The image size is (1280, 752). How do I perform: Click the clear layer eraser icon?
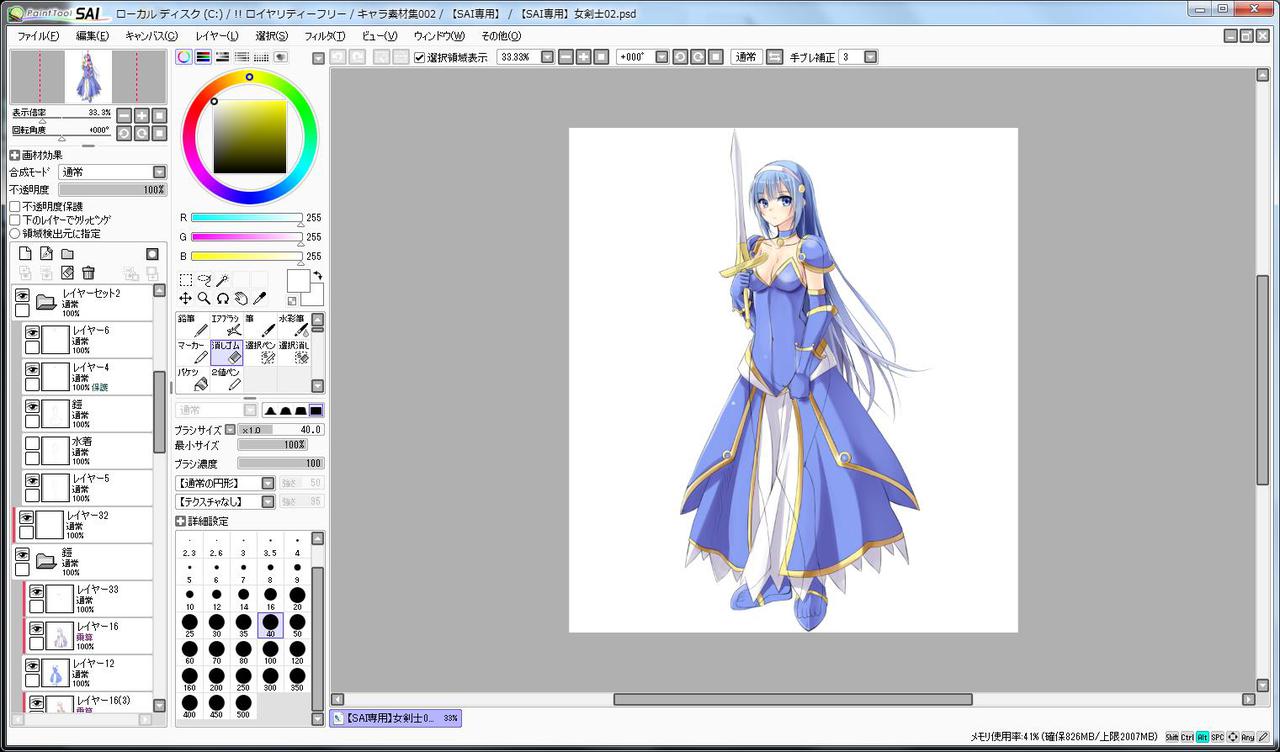coord(67,272)
